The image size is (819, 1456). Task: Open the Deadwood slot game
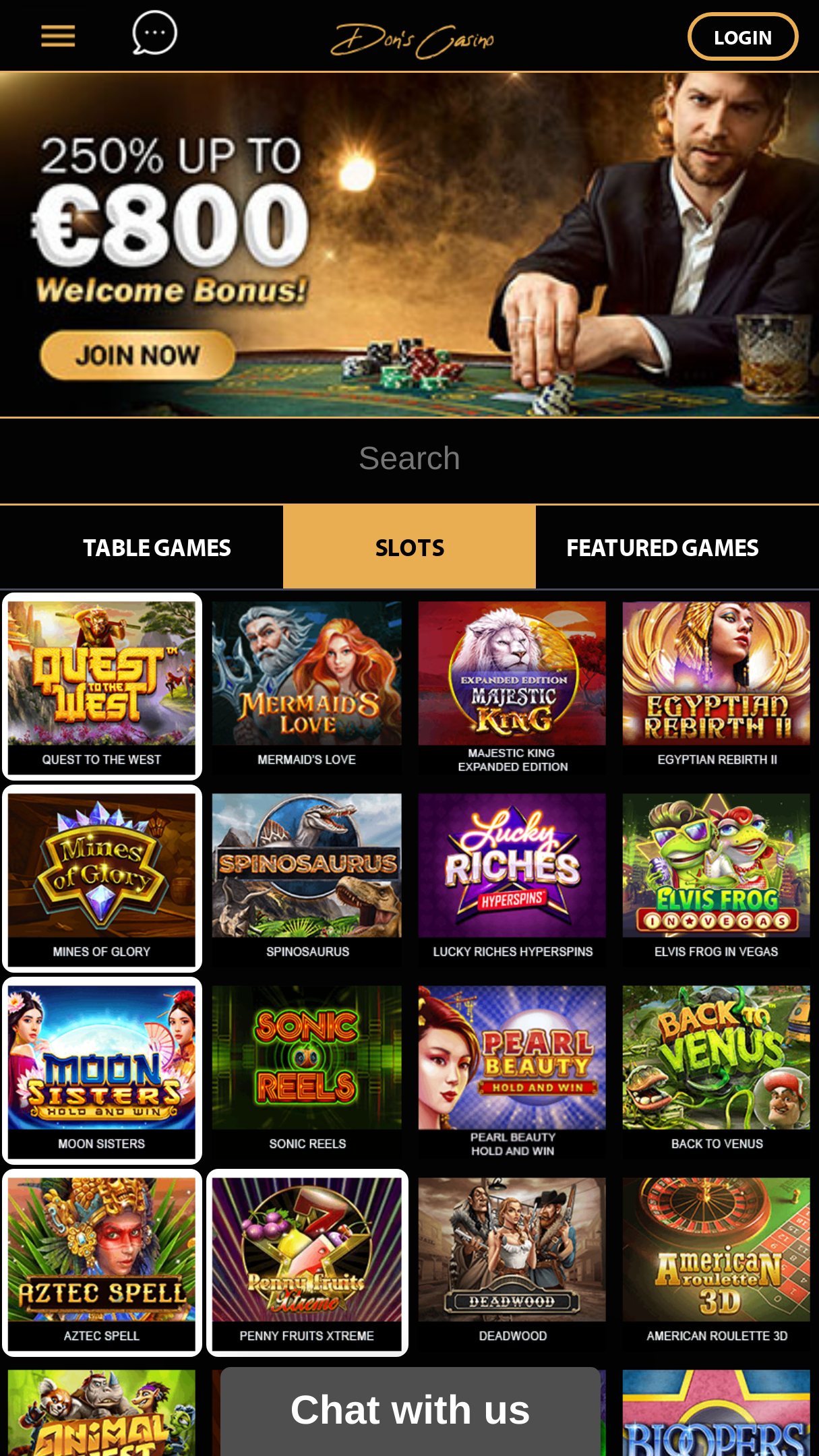512,1263
